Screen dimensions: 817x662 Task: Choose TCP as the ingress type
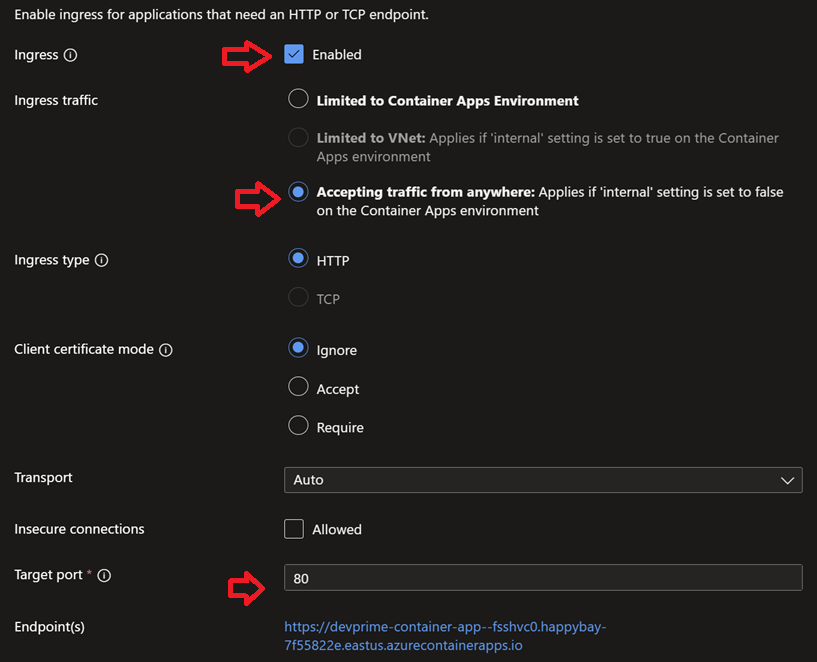point(298,299)
